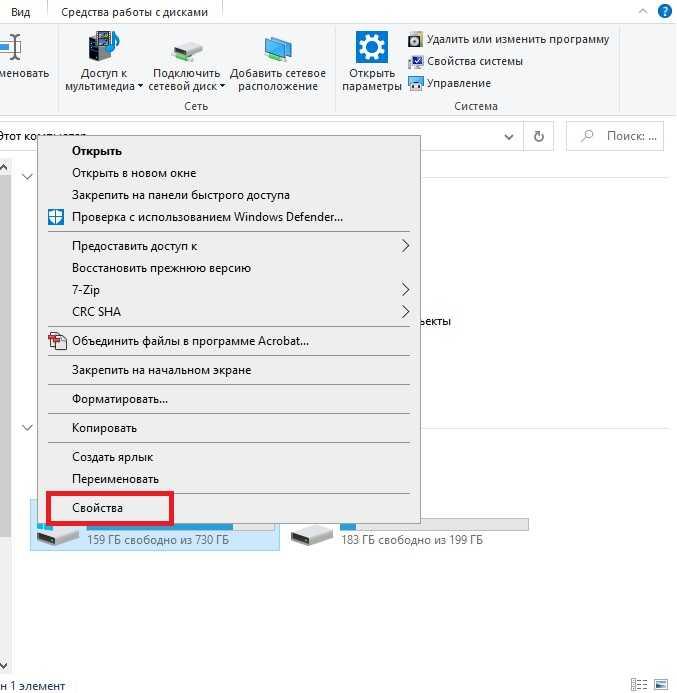
Task: Click the Windows Defender shield icon
Action: click(x=56, y=217)
